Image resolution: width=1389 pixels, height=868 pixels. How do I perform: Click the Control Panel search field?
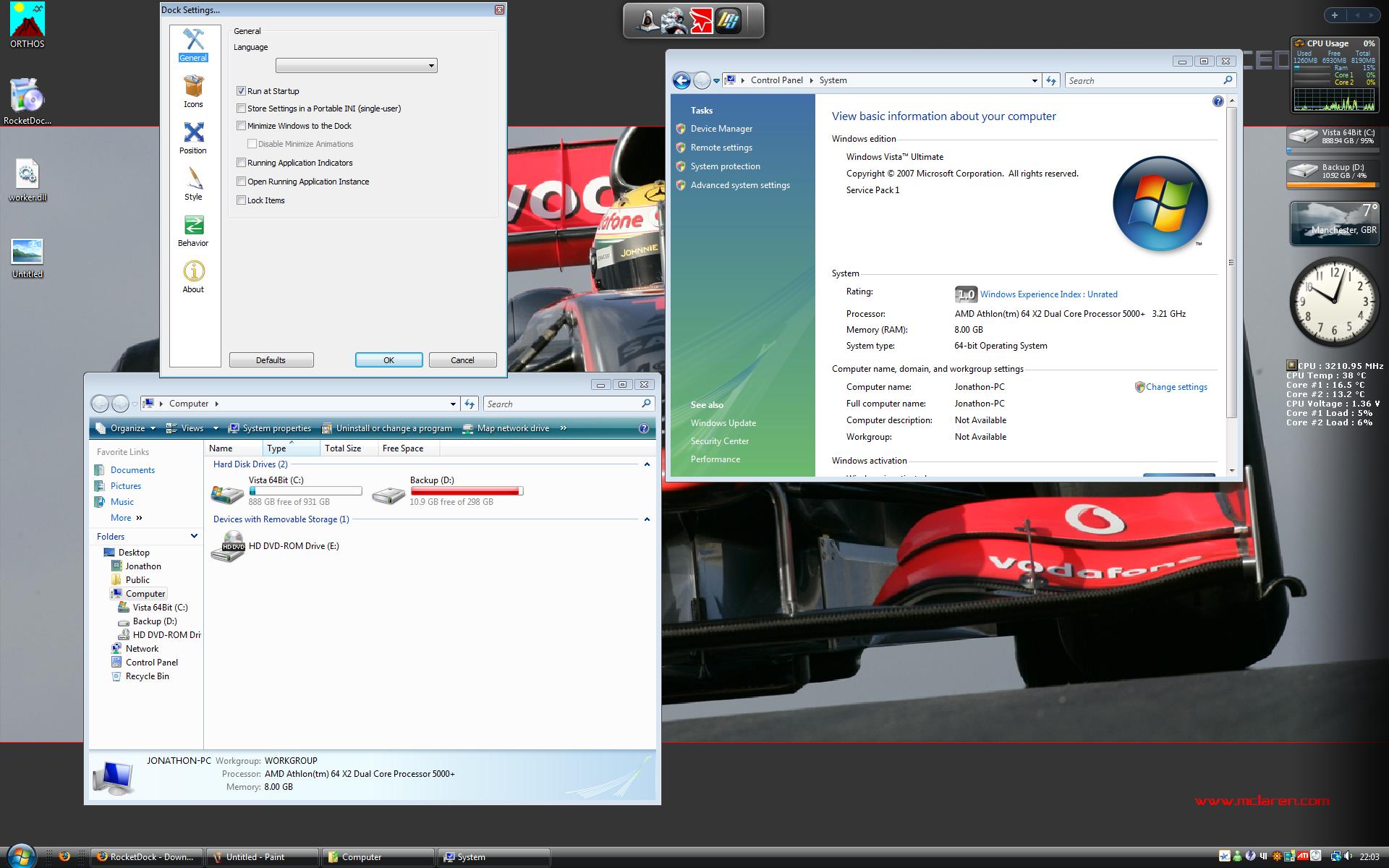(x=1143, y=81)
